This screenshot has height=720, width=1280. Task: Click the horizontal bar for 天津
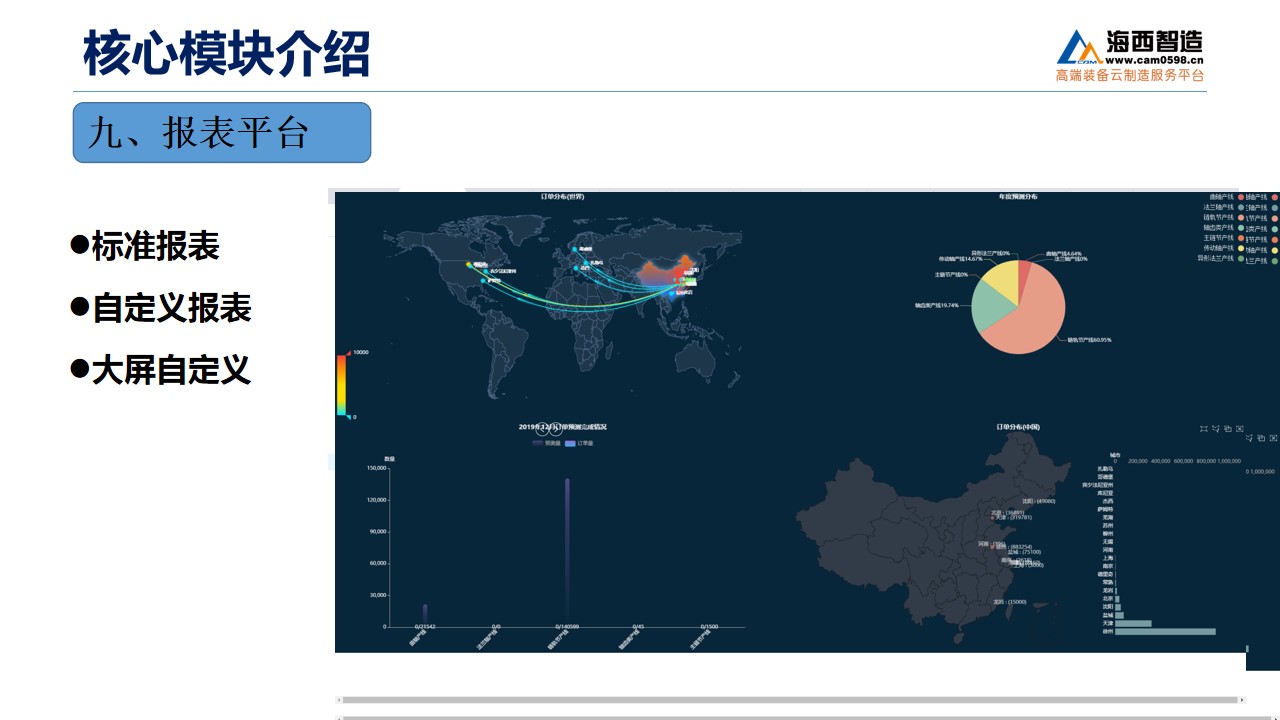tap(1133, 624)
